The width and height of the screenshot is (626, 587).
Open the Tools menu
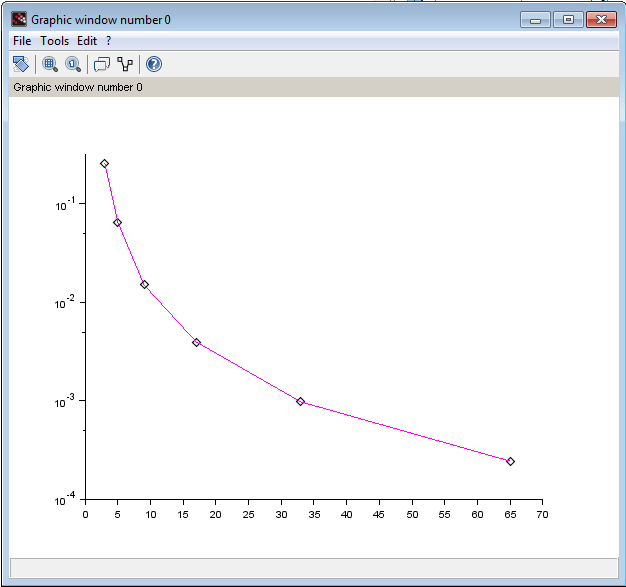click(54, 41)
